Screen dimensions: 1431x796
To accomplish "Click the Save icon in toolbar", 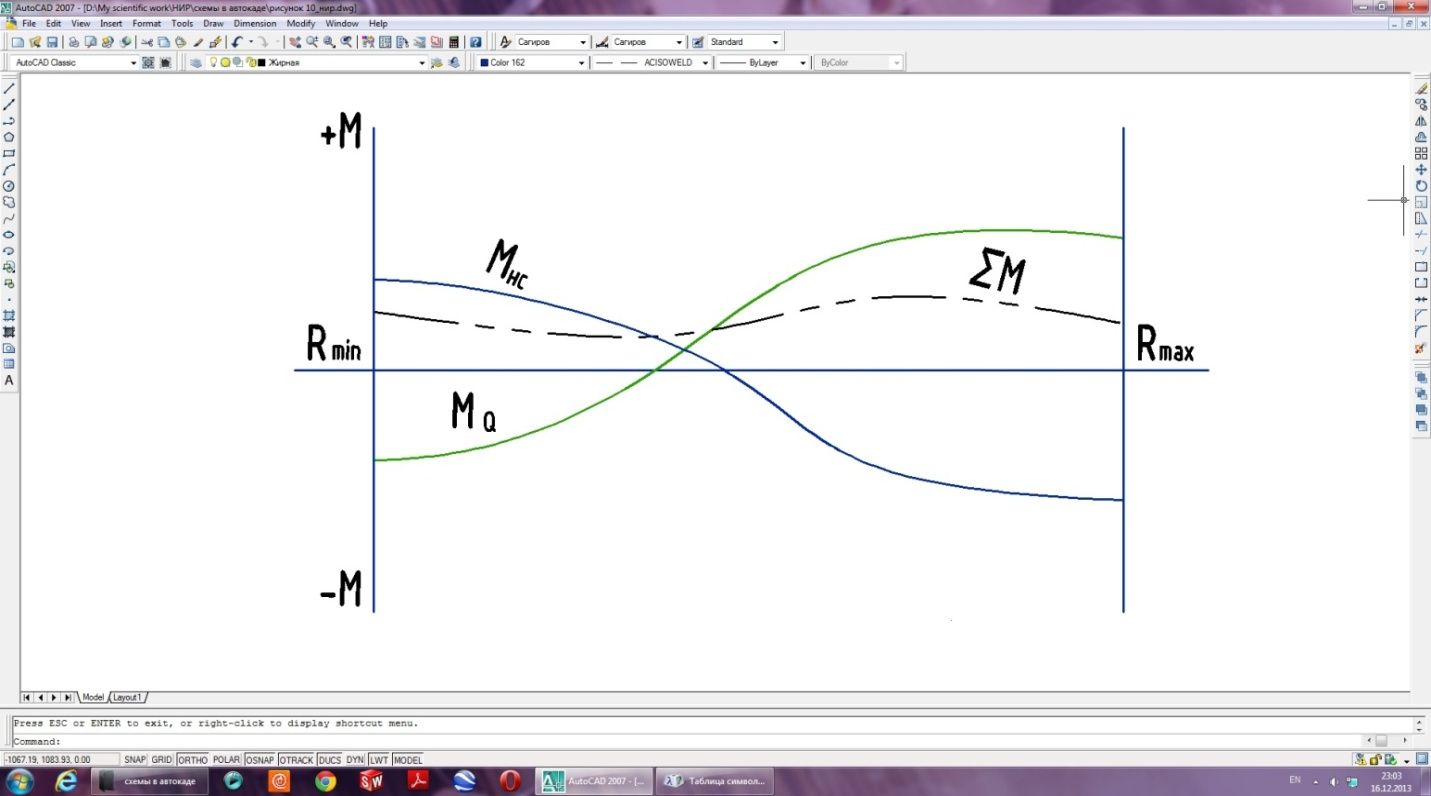I will tap(52, 42).
